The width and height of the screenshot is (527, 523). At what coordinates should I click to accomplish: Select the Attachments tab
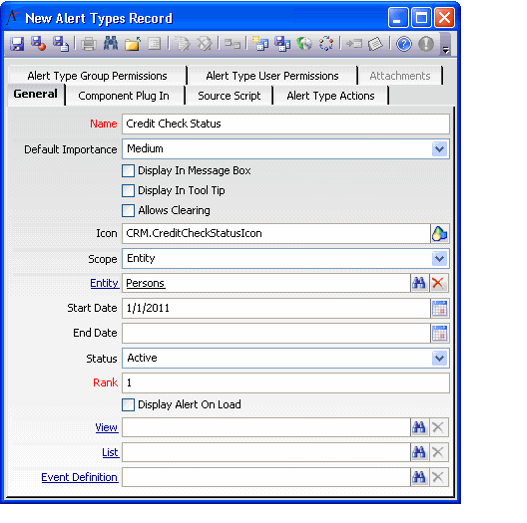click(x=400, y=76)
